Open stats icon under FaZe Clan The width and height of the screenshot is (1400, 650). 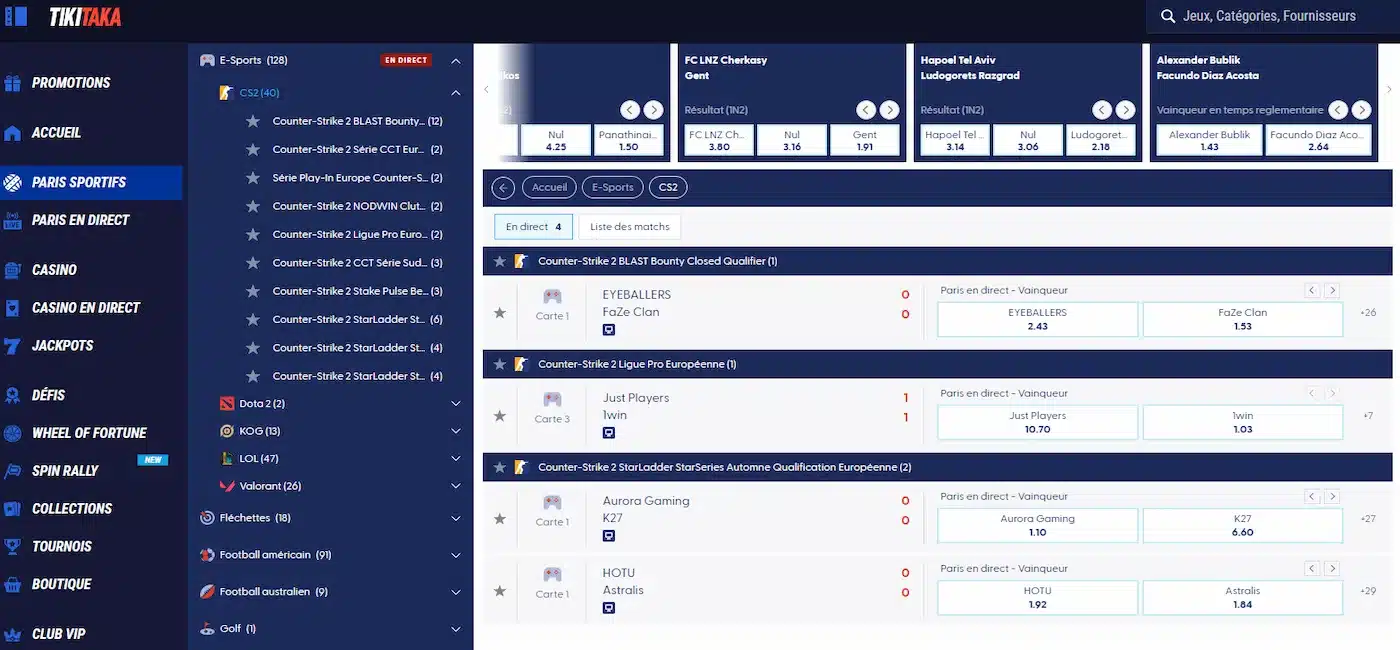(x=609, y=330)
